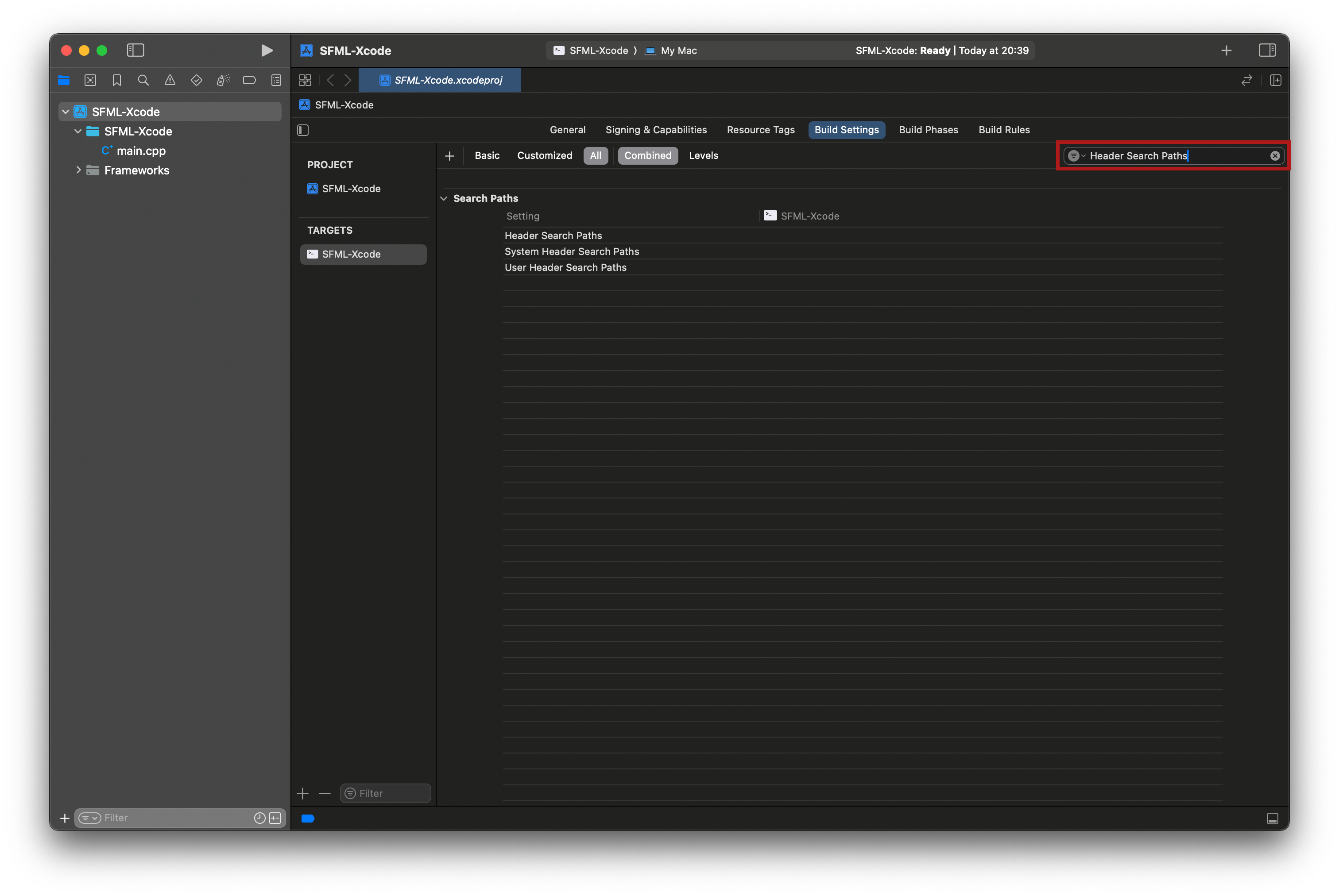Expand the Frameworks group
This screenshot has height=896, width=1339.
[78, 170]
